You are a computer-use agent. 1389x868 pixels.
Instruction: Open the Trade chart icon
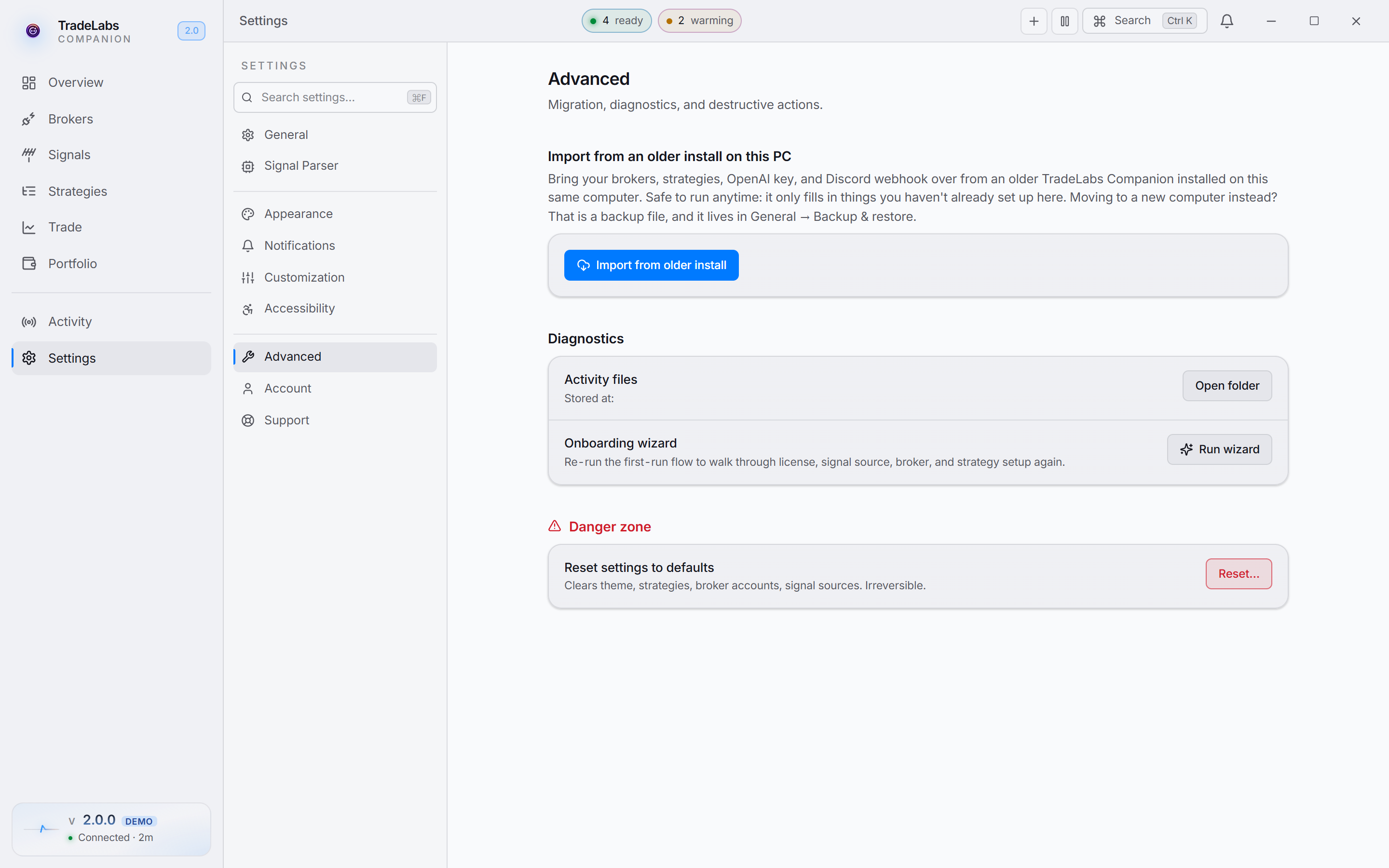click(x=29, y=227)
